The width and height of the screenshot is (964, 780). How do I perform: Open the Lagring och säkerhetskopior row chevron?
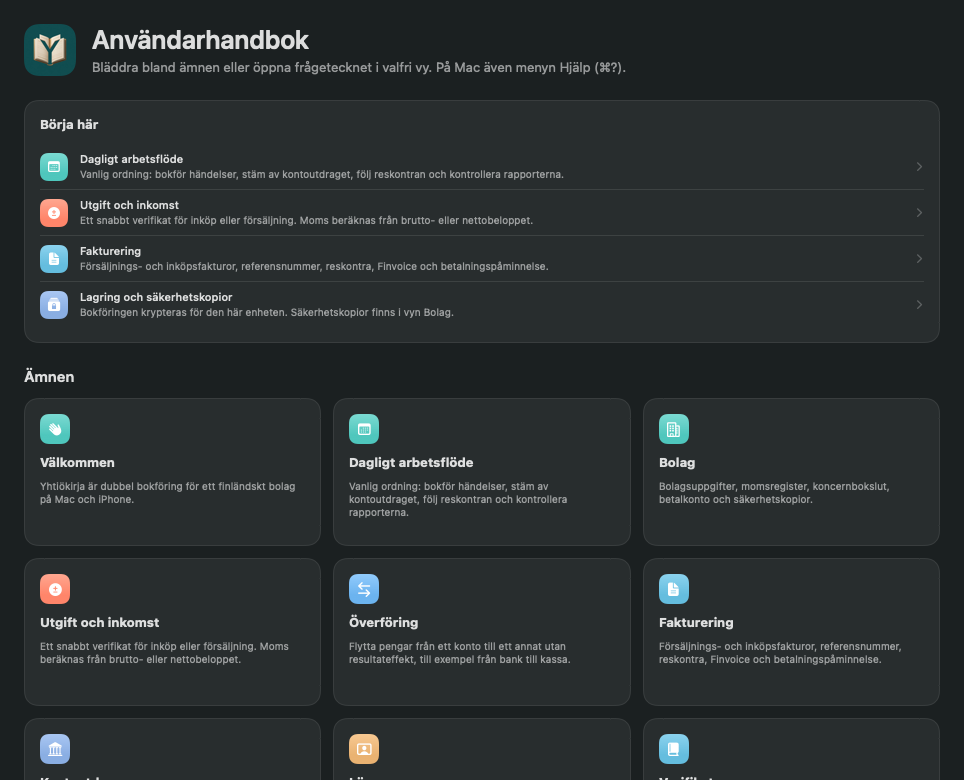coord(919,305)
